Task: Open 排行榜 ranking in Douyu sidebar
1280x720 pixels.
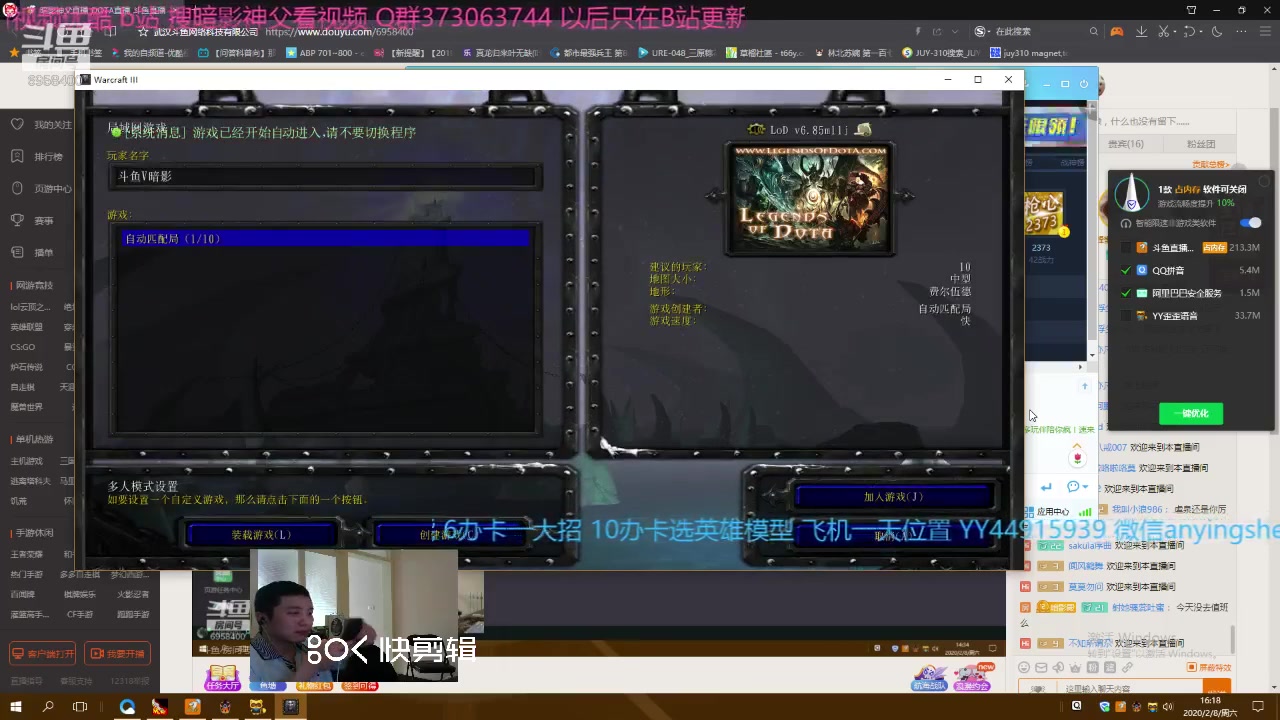Action: click(x=38, y=157)
